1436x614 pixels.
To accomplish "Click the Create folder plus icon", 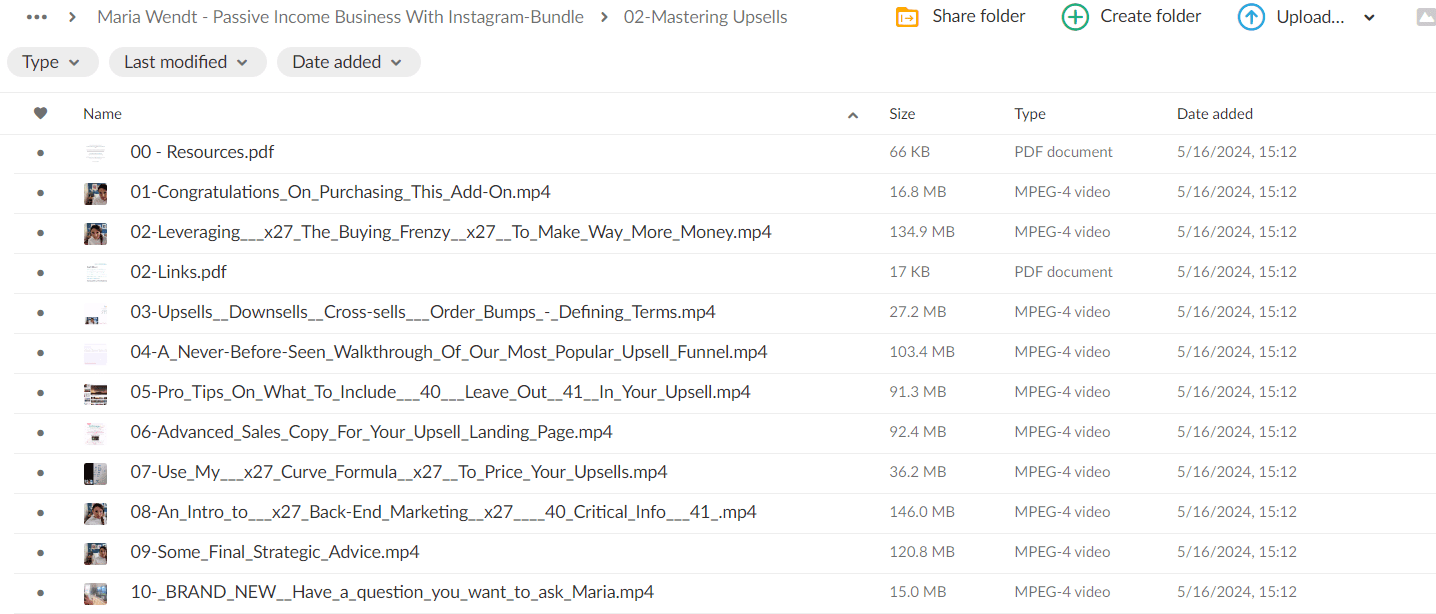I will (x=1075, y=17).
